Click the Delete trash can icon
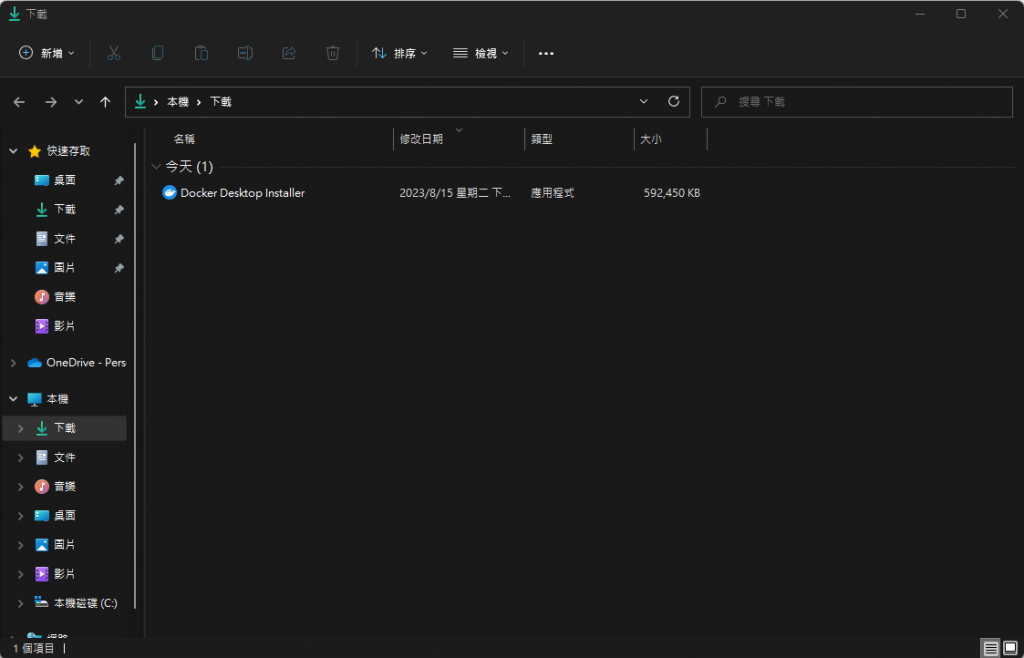Image resolution: width=1024 pixels, height=658 pixels. pyautogui.click(x=332, y=53)
